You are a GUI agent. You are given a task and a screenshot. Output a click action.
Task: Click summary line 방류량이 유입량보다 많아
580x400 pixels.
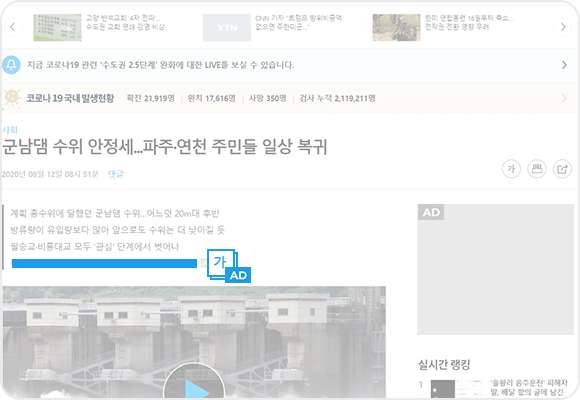(118, 230)
